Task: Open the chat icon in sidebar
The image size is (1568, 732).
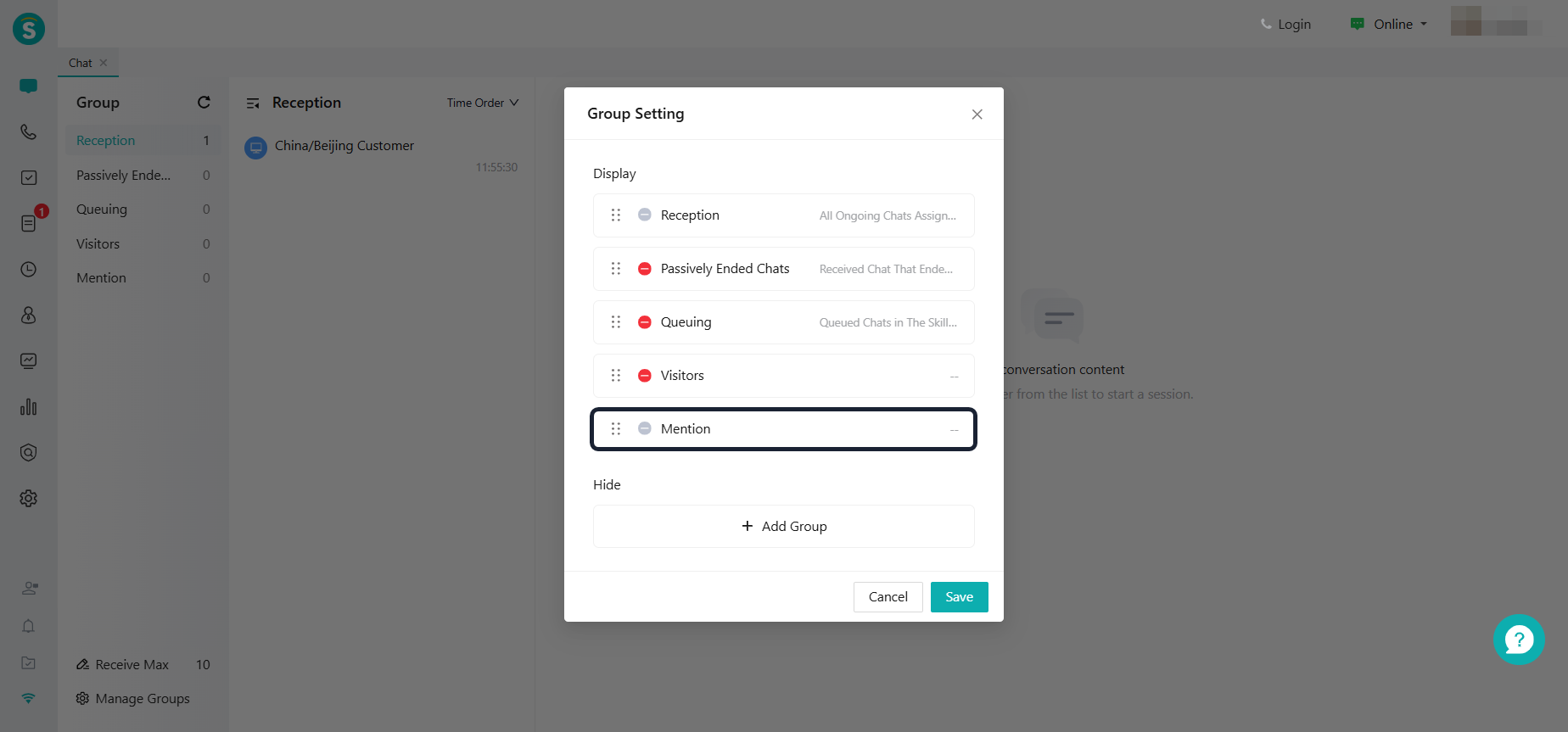Action: click(28, 86)
